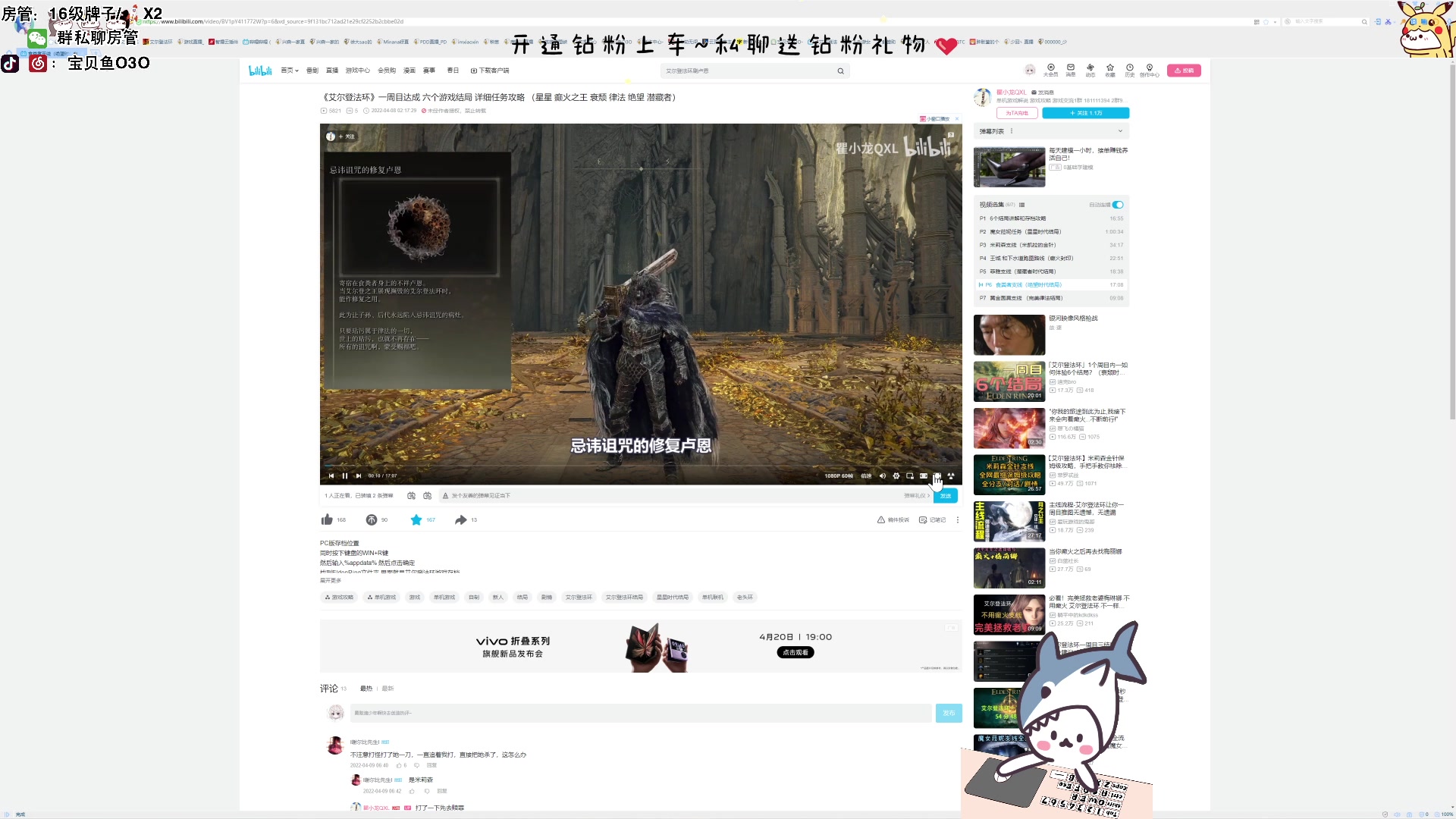Screen dimensions: 1456x819
Task: Open 动态 feed icon in header
Action: coord(1090,70)
